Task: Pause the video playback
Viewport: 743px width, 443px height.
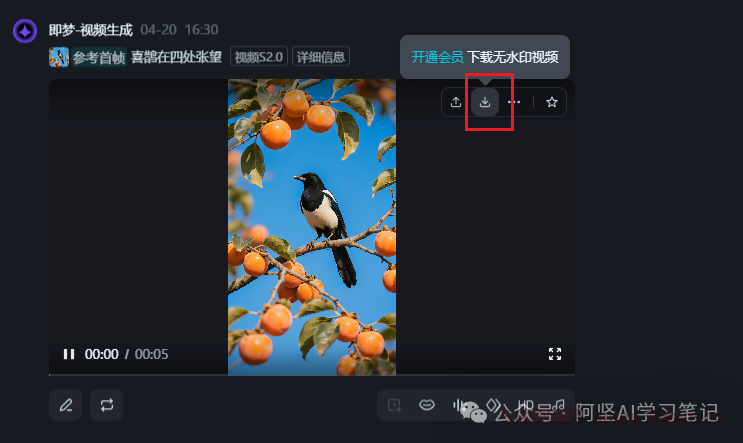Action: (69, 354)
